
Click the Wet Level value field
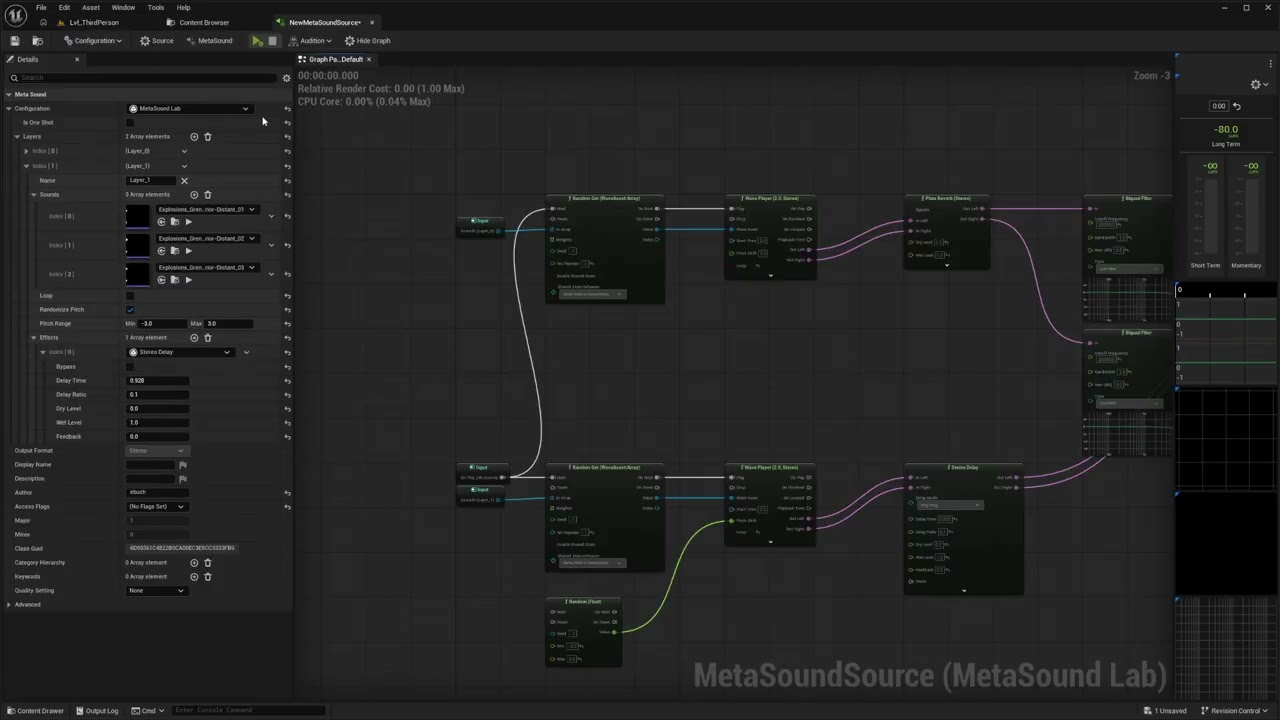click(158, 423)
